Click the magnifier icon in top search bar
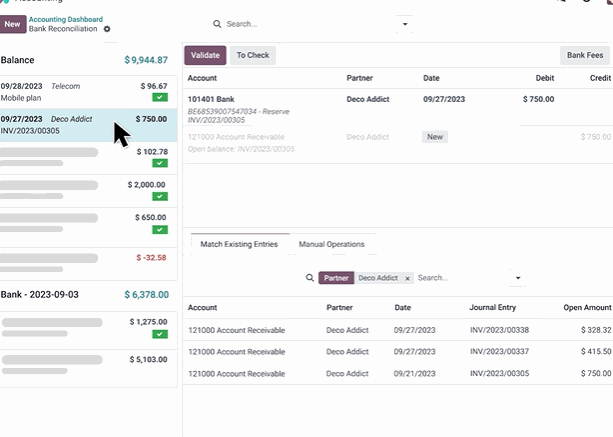Image resolution: width=613 pixels, height=437 pixels. tap(217, 24)
